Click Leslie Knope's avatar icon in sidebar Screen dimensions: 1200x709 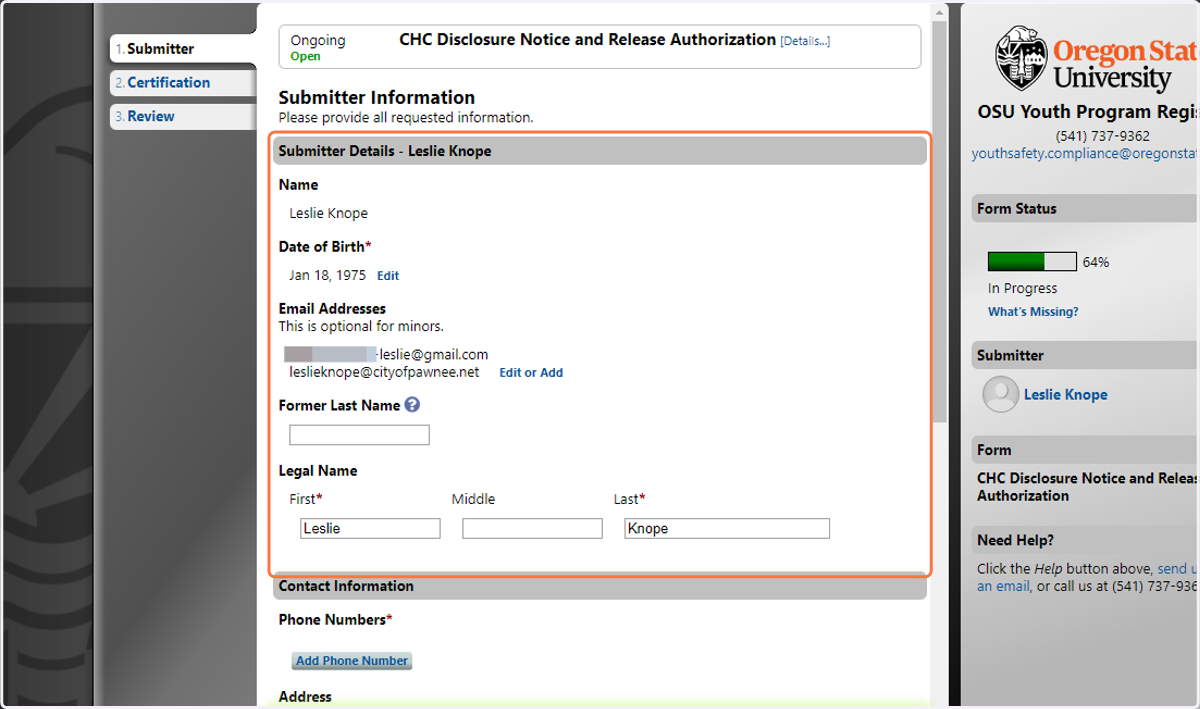(1000, 394)
